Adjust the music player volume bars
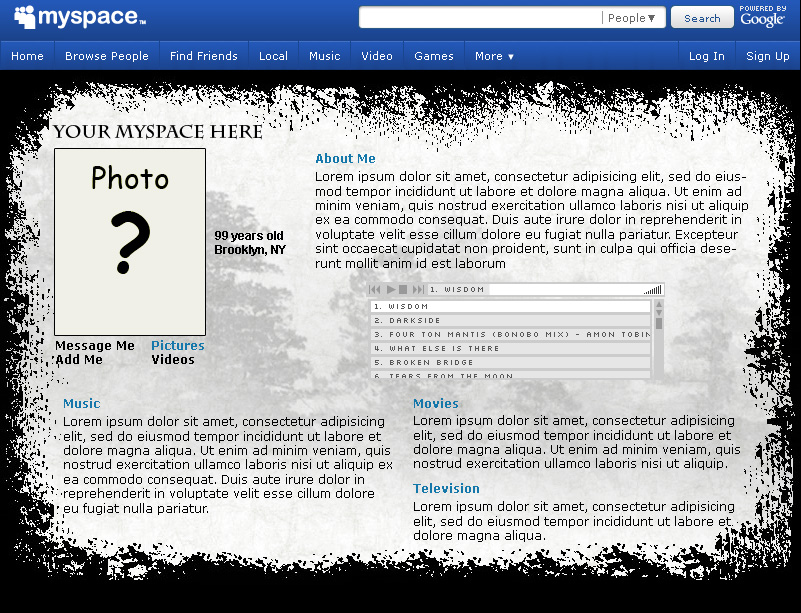This screenshot has height=613, width=801. coord(653,290)
